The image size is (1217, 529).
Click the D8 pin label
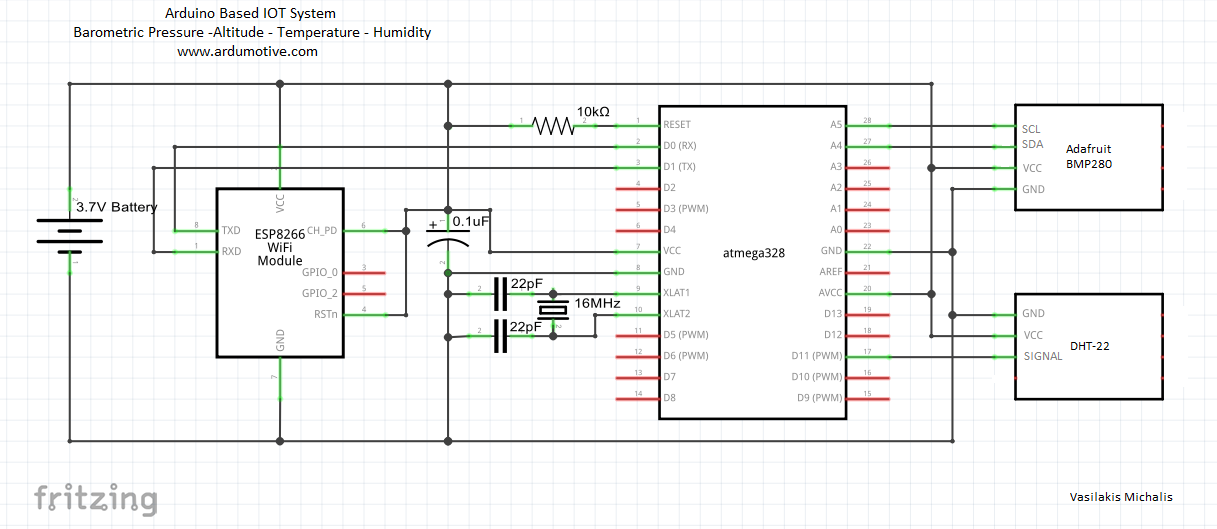669,398
